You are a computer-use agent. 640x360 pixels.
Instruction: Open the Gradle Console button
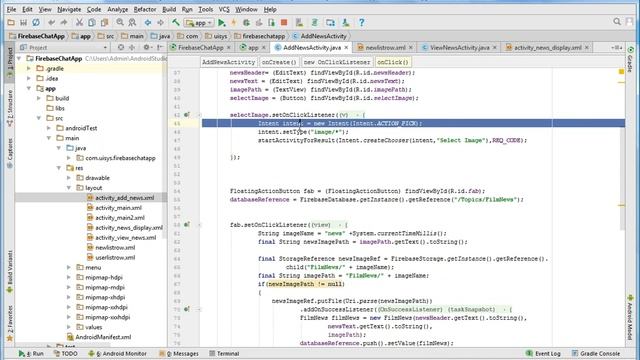596,353
